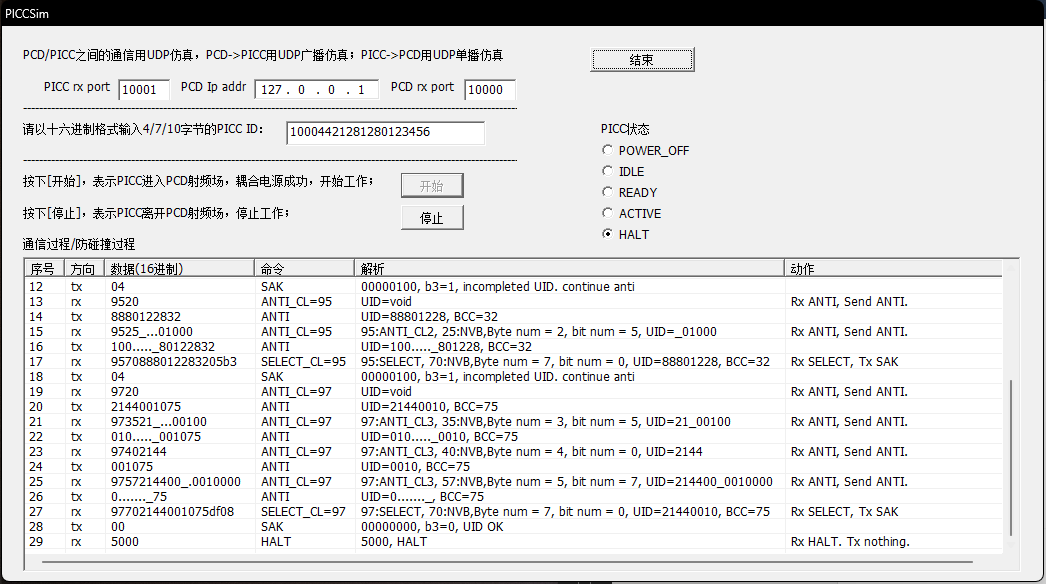The width and height of the screenshot is (1046, 584).
Task: Click the log list vertical scrollbar
Action: [1013, 450]
